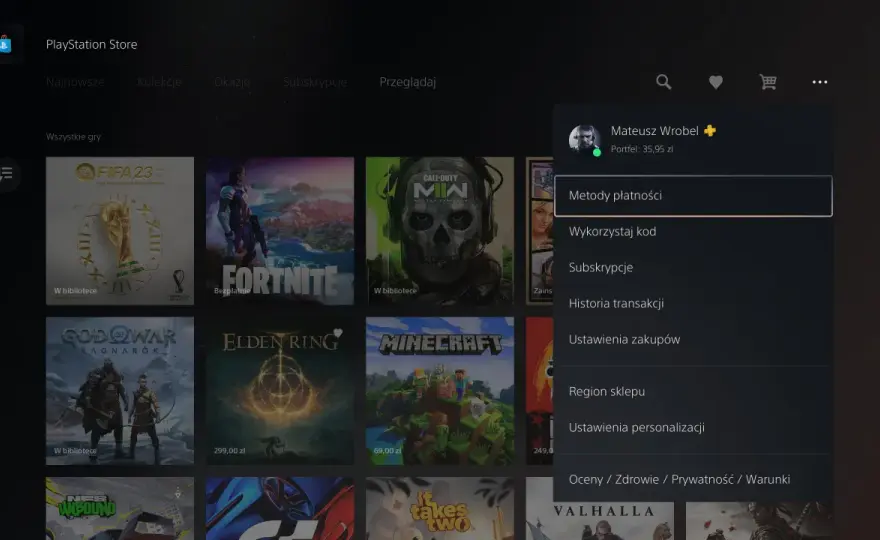Image resolution: width=880 pixels, height=540 pixels.
Task: Open the It Takes Two tile
Action: click(440, 509)
